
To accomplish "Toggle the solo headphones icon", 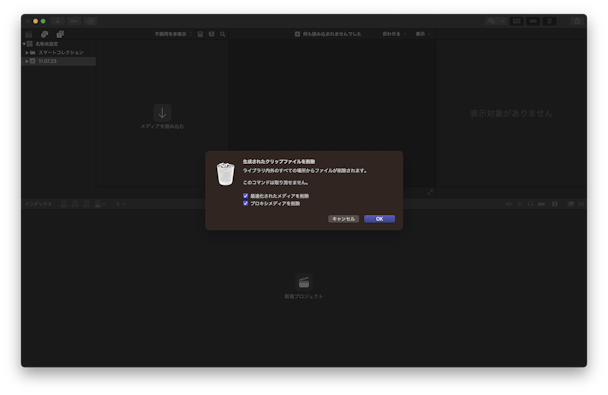I will 530,204.
